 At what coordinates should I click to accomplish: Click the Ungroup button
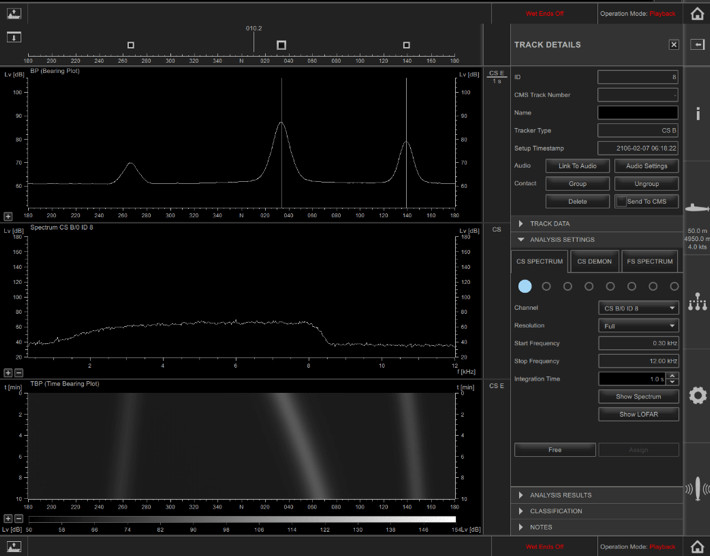646,183
